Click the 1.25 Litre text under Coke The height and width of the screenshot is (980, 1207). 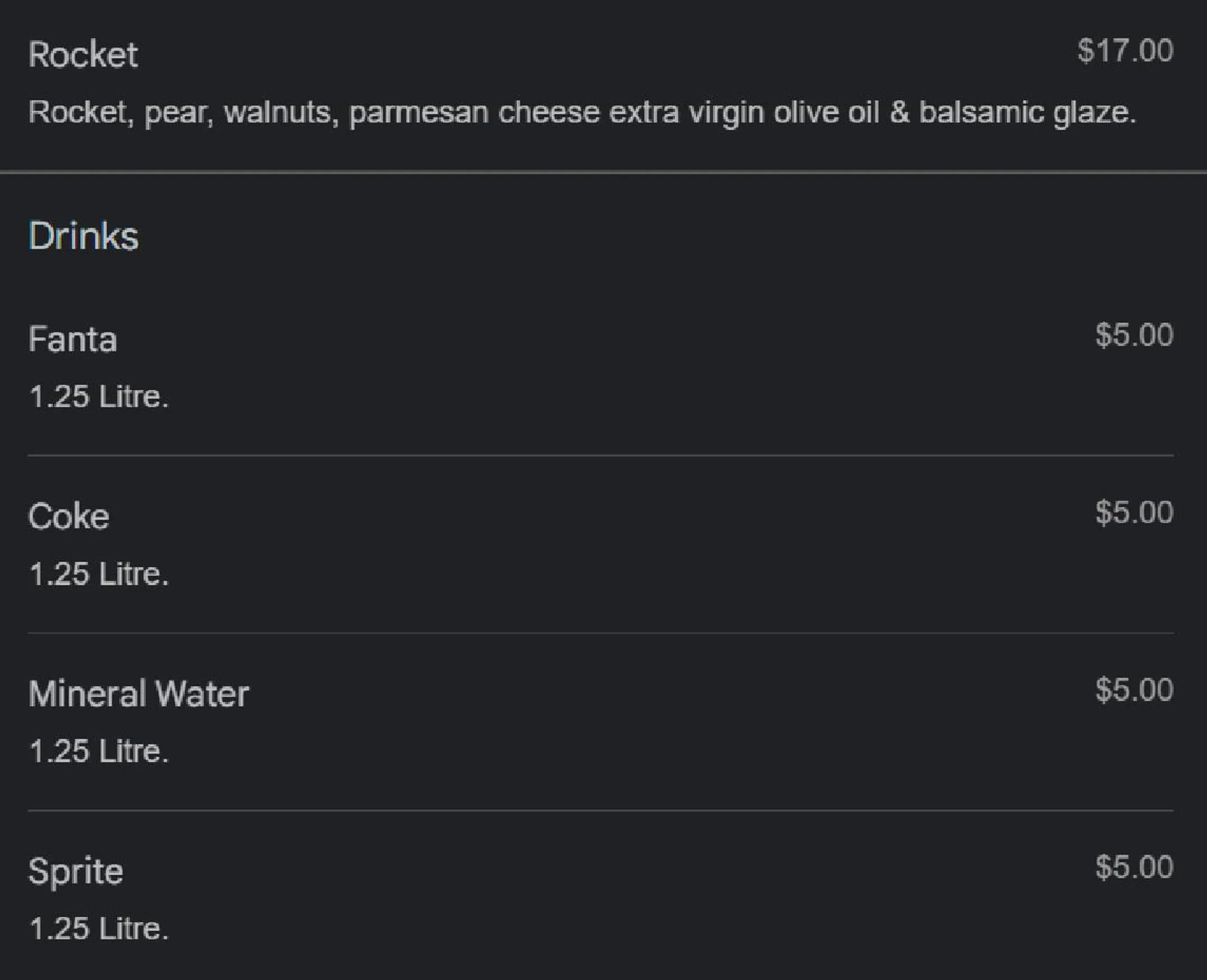click(x=99, y=574)
